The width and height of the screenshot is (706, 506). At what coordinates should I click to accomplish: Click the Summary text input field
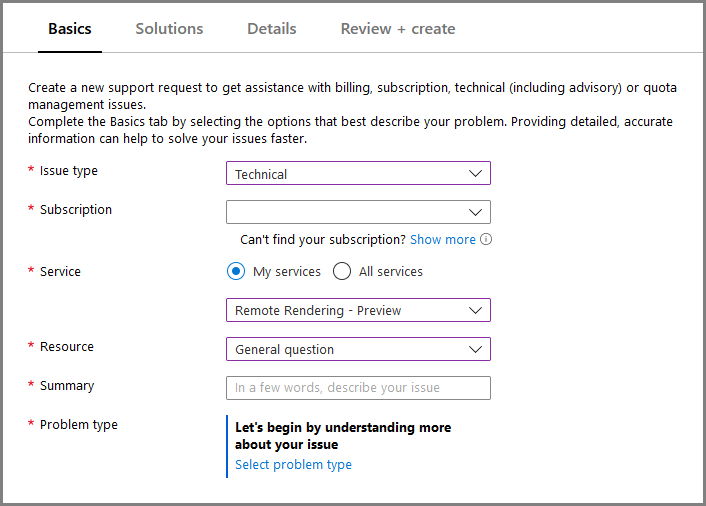(x=358, y=388)
